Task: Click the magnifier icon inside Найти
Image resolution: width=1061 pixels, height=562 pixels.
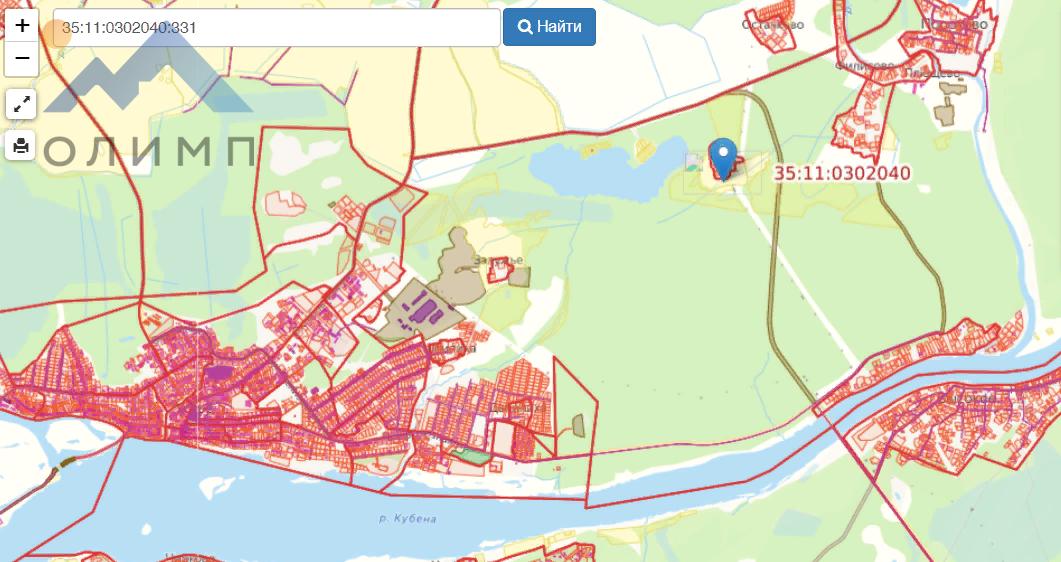Action: coord(525,27)
